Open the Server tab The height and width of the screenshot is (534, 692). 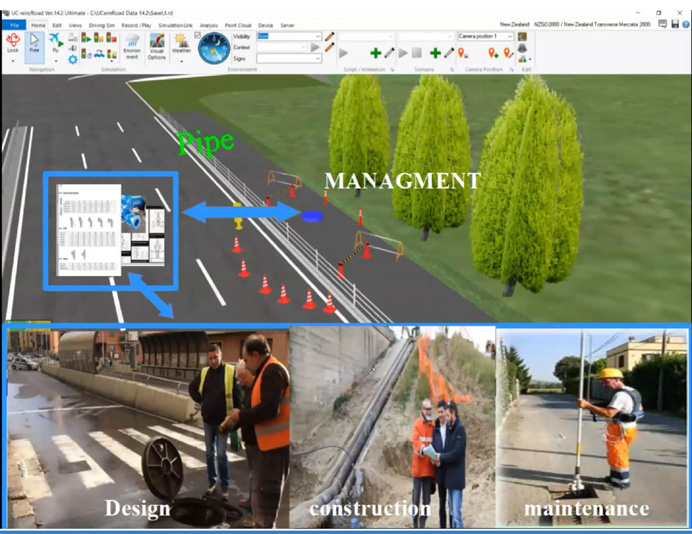click(287, 26)
